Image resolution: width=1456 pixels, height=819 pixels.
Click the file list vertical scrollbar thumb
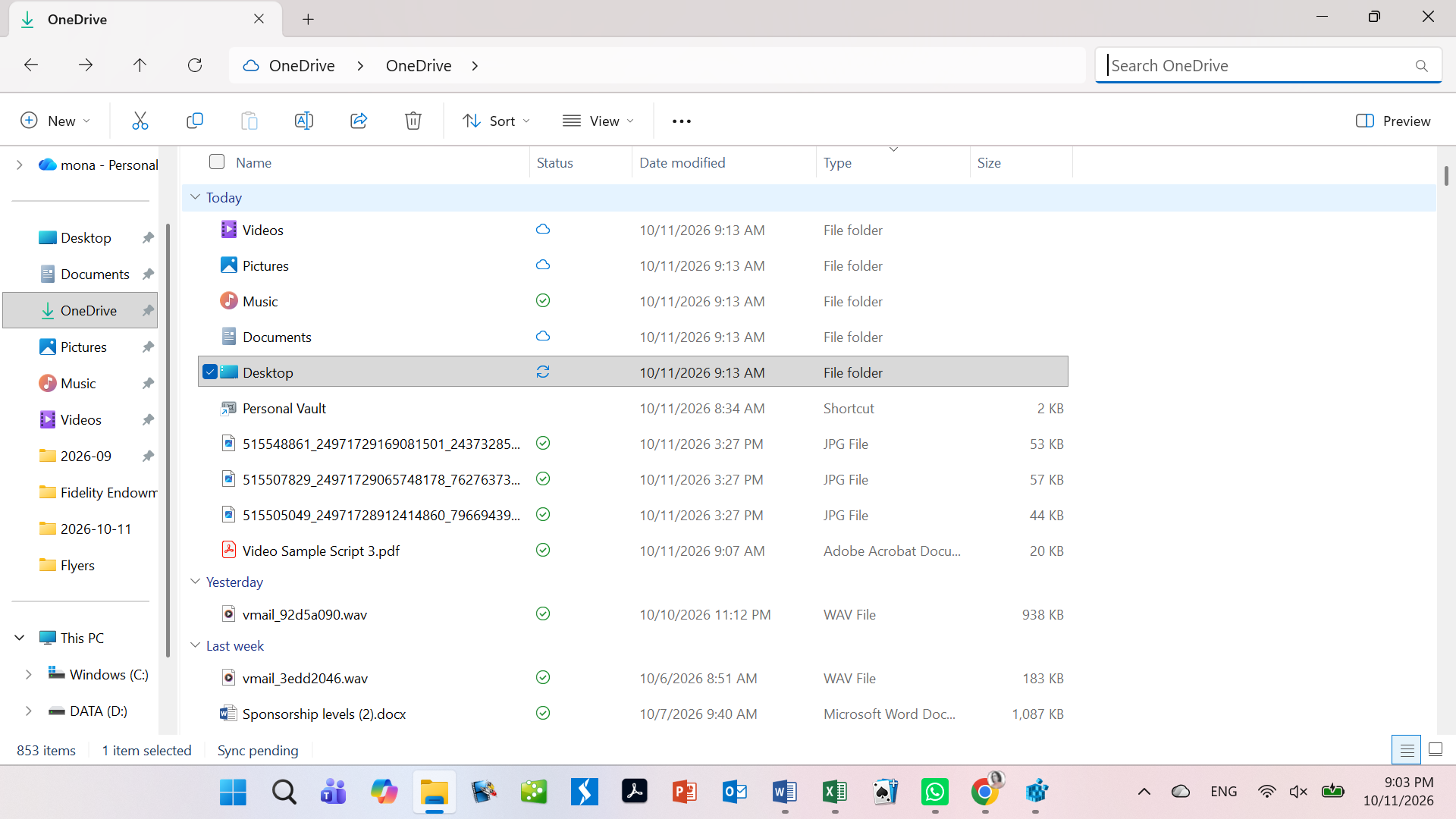click(x=1446, y=176)
